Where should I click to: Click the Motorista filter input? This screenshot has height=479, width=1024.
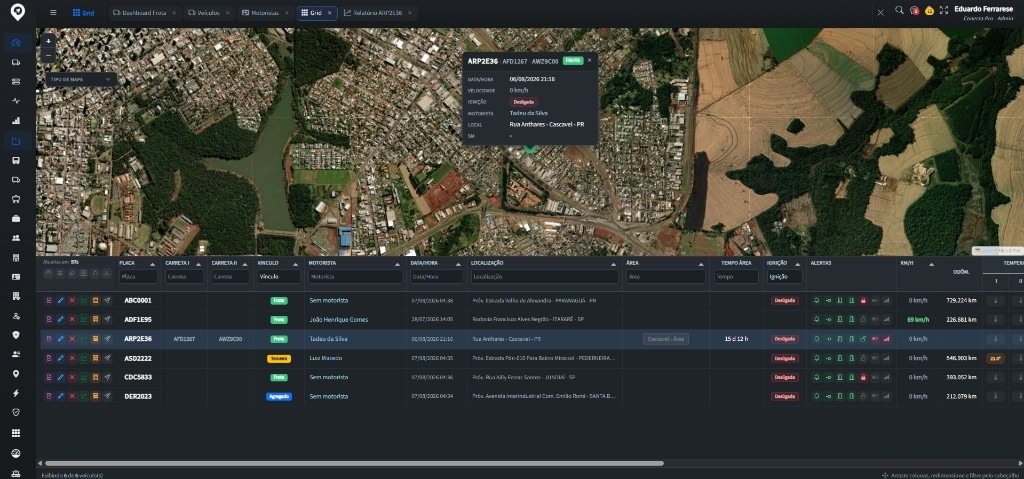[x=355, y=277]
